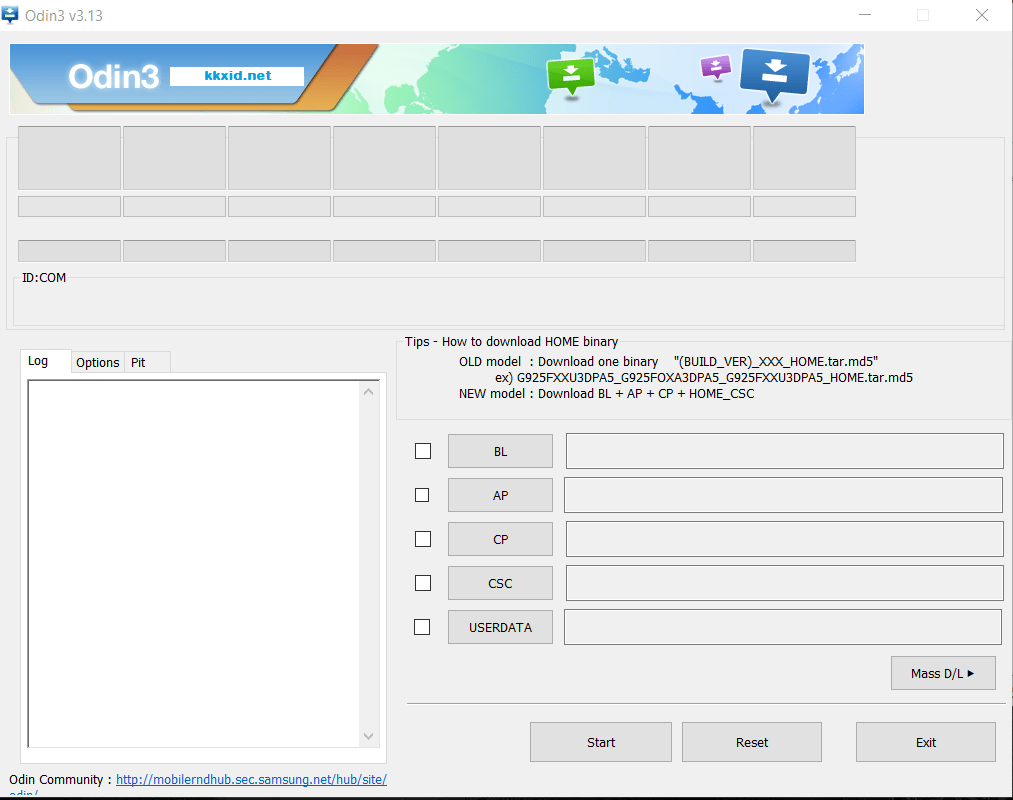The width and height of the screenshot is (1013, 800).
Task: Click into the AP file path field
Action: (x=783, y=495)
